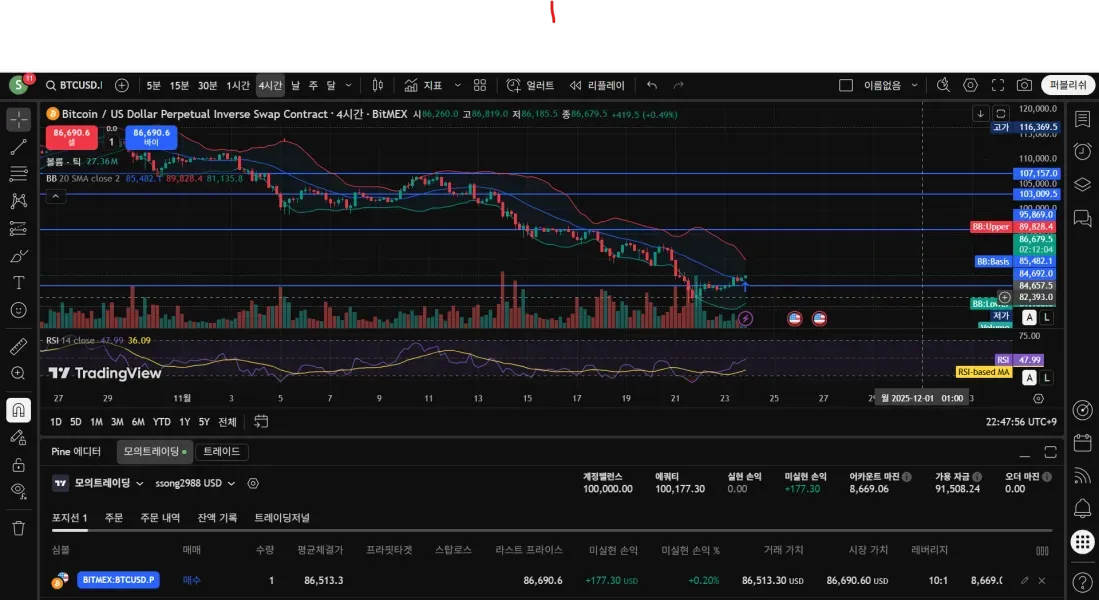Click the 퍼블리쉬 publish button

pyautogui.click(x=1068, y=86)
